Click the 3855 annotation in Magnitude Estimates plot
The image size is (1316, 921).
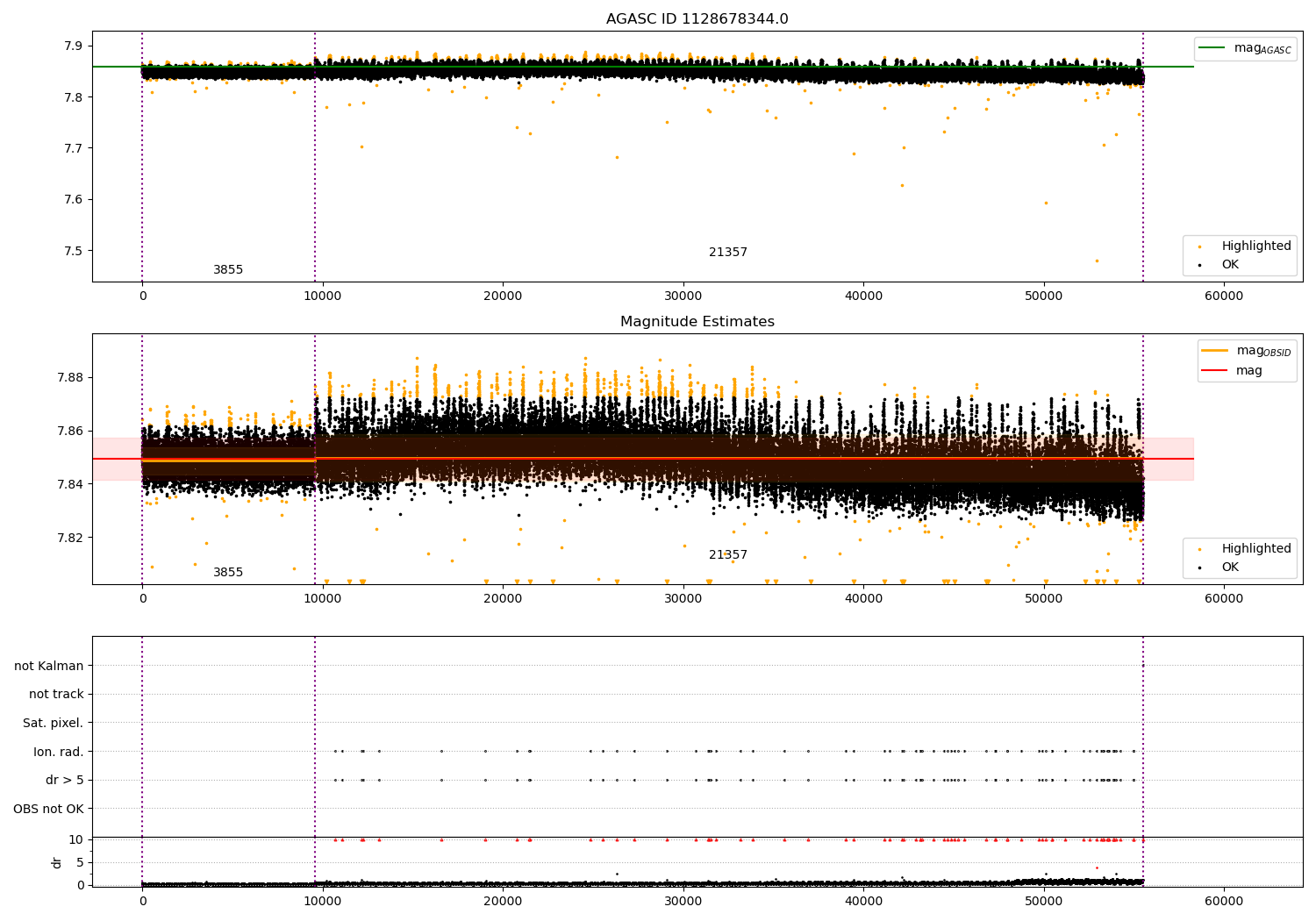tap(228, 573)
